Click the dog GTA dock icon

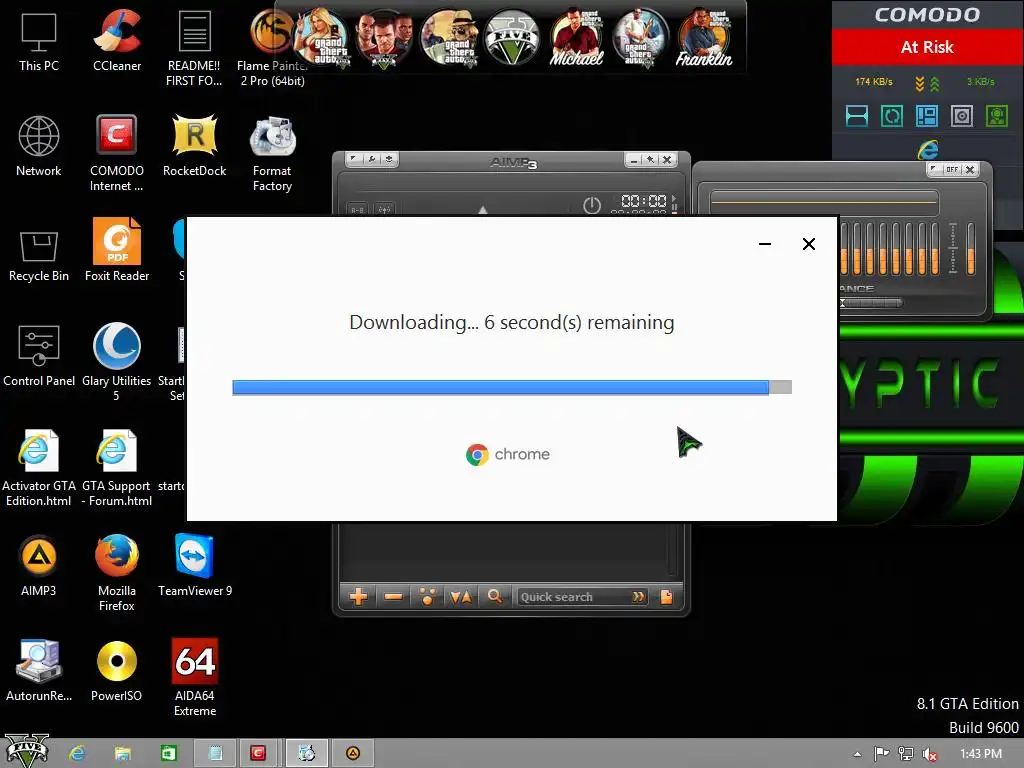(x=448, y=38)
